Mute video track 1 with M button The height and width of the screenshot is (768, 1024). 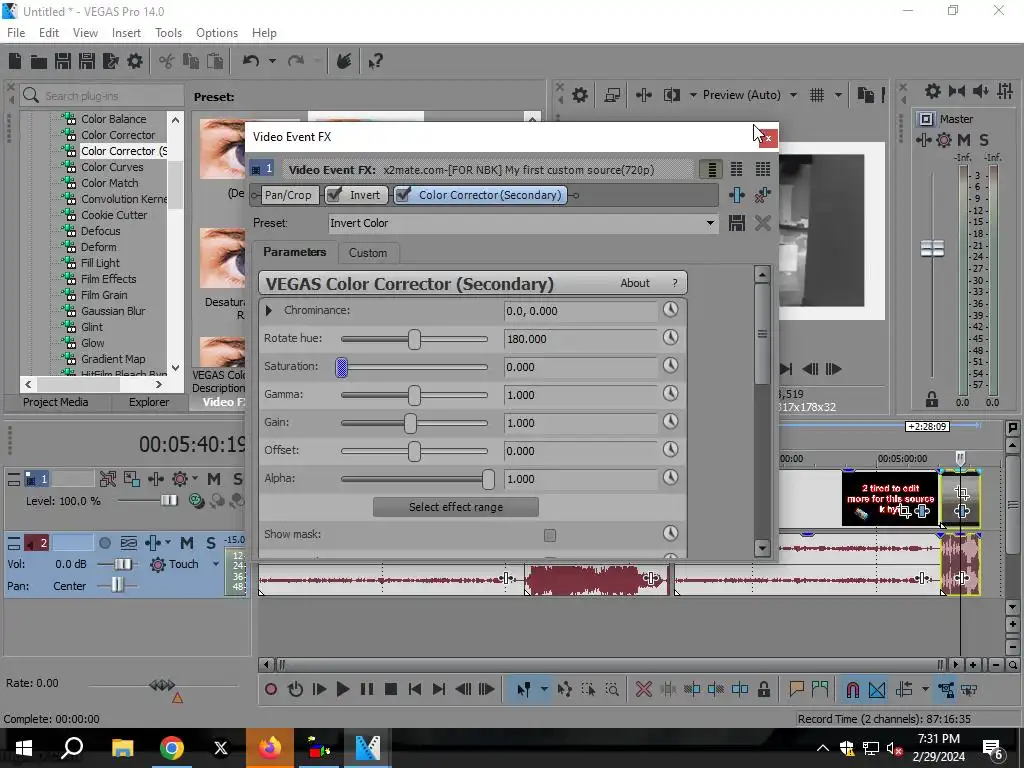[x=214, y=479]
